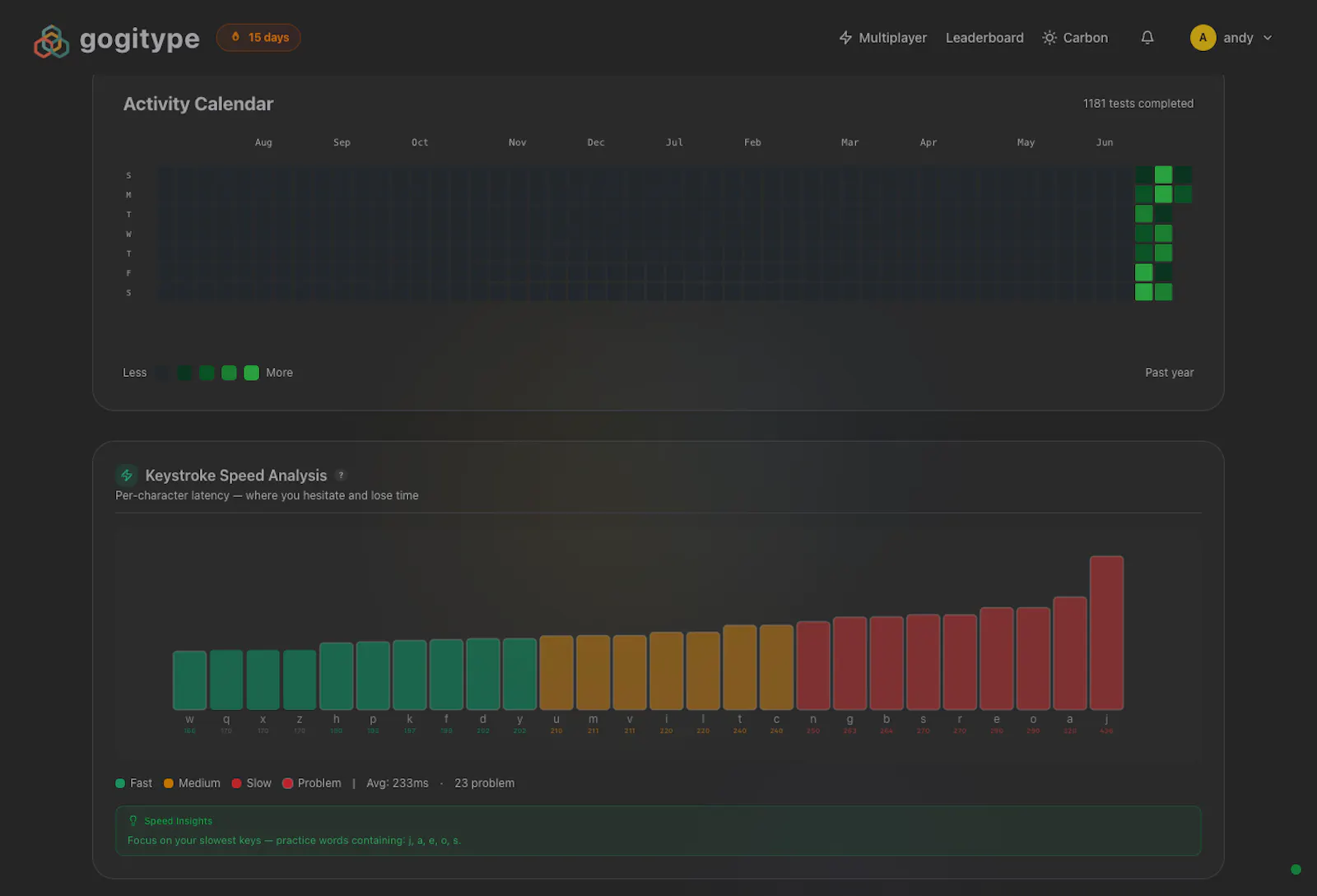Screen dimensions: 1317x896
Task: Click the gogitype brand name
Action: point(139,39)
